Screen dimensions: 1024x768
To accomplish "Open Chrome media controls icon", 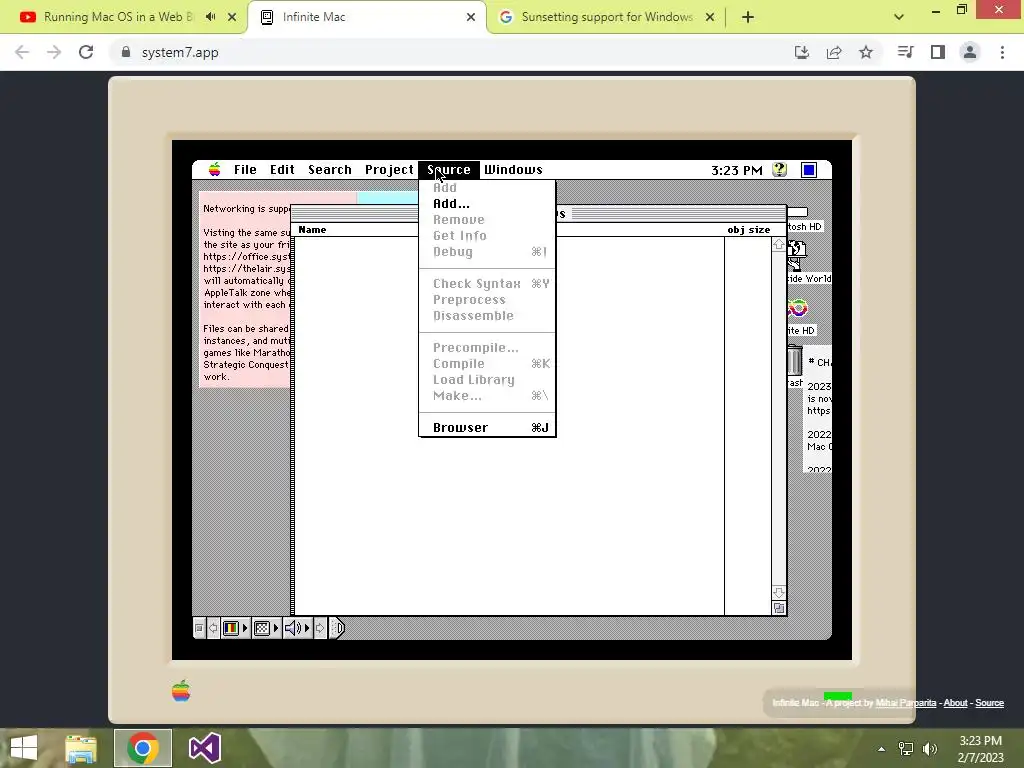I will coord(905,52).
